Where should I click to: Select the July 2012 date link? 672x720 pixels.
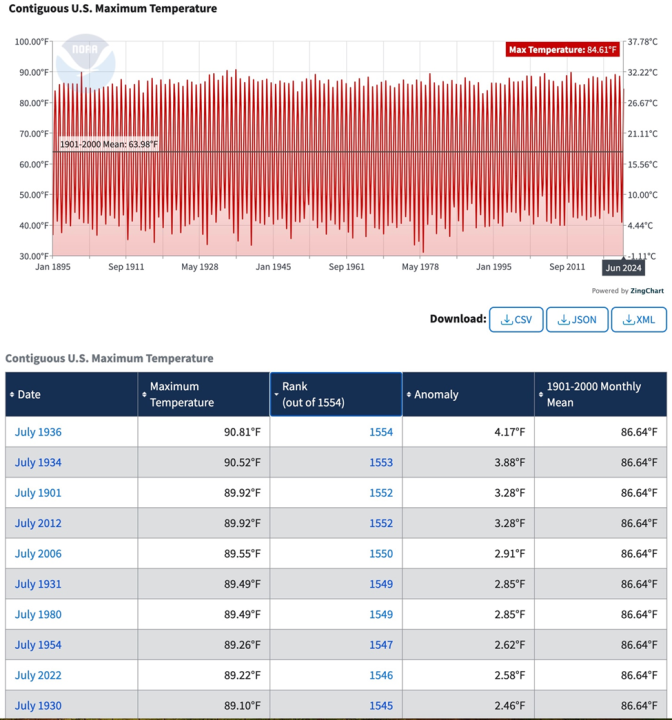click(x=38, y=523)
